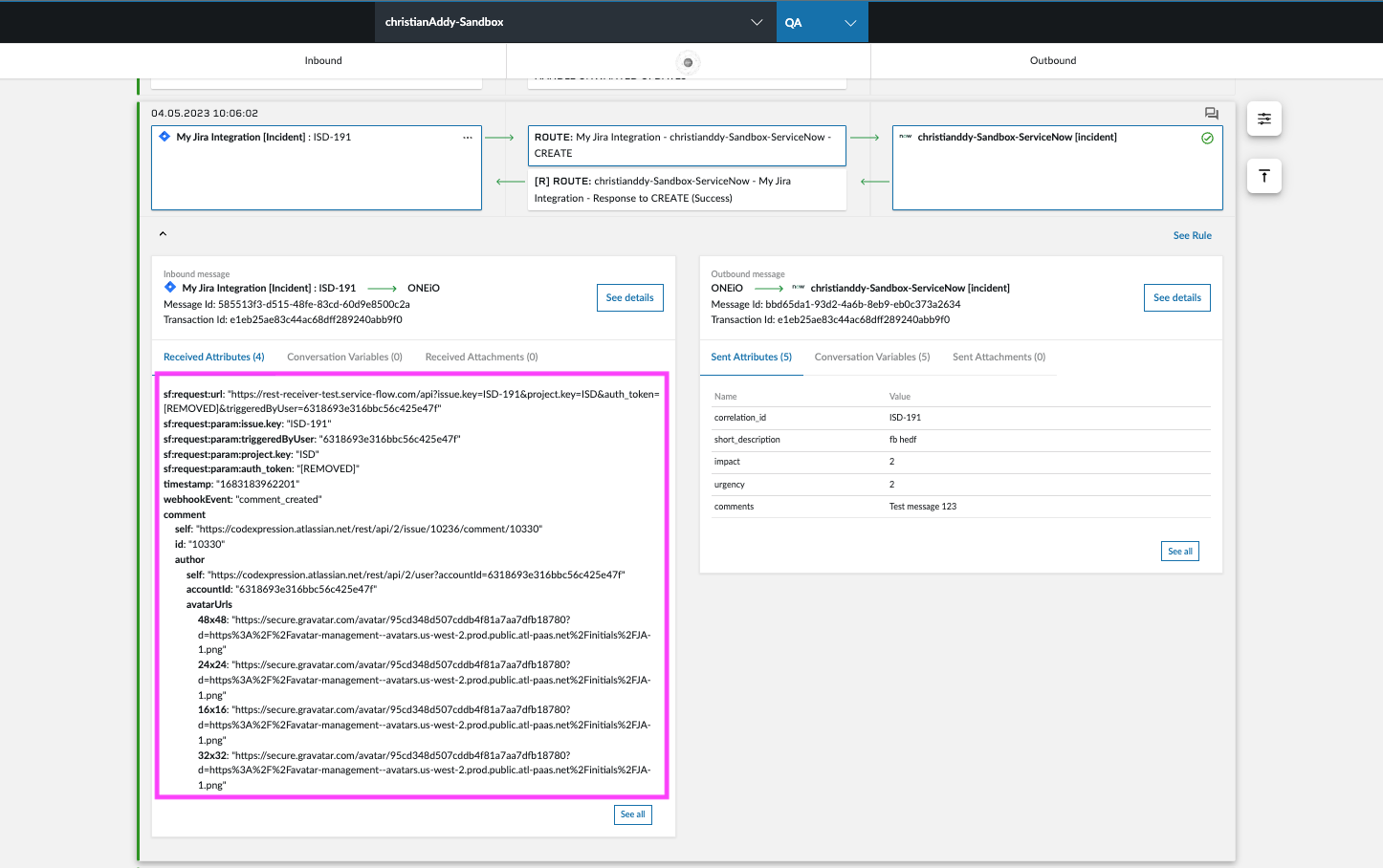
Task: Click the comment id '10330' line
Action: click(200, 544)
